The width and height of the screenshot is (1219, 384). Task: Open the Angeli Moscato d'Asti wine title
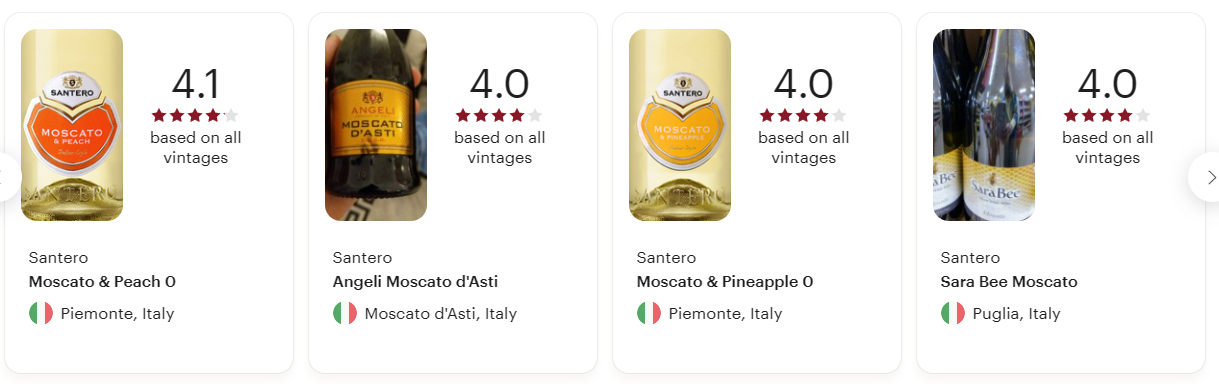(x=415, y=282)
